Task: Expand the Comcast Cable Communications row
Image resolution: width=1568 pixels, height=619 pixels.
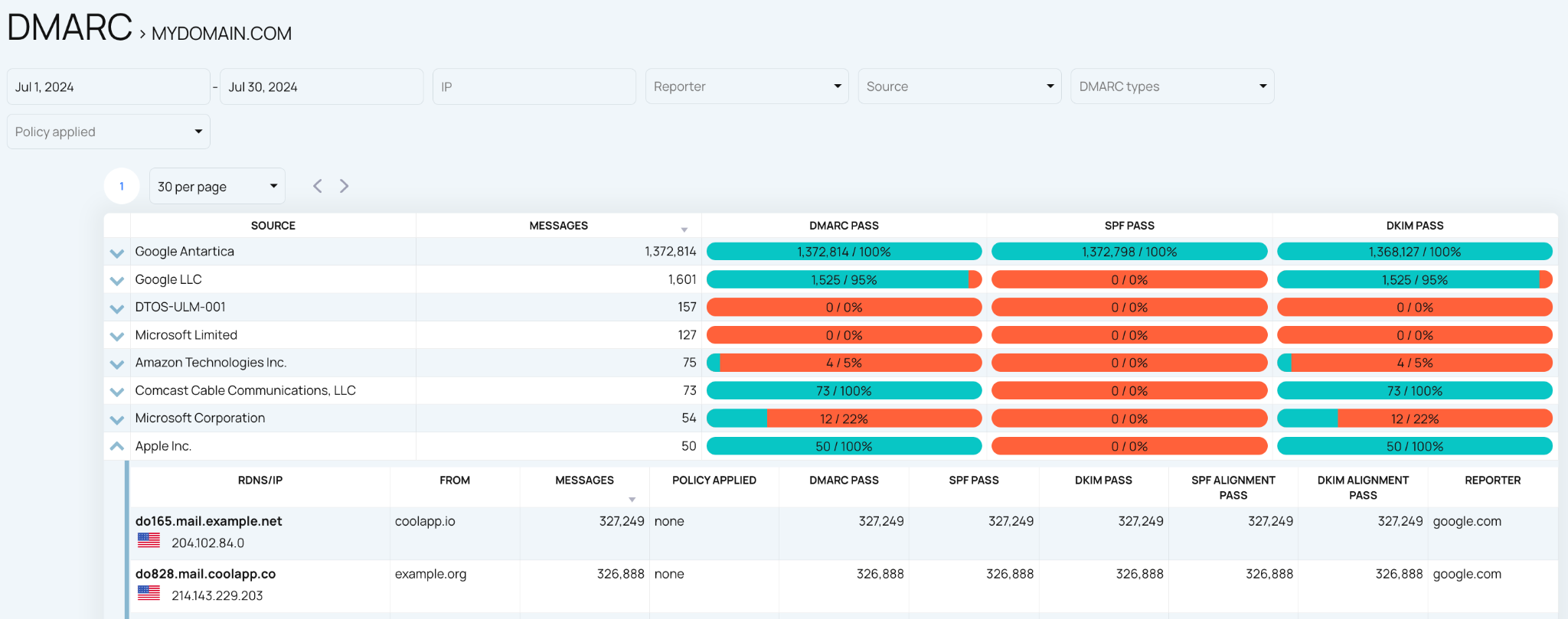Action: 116,391
